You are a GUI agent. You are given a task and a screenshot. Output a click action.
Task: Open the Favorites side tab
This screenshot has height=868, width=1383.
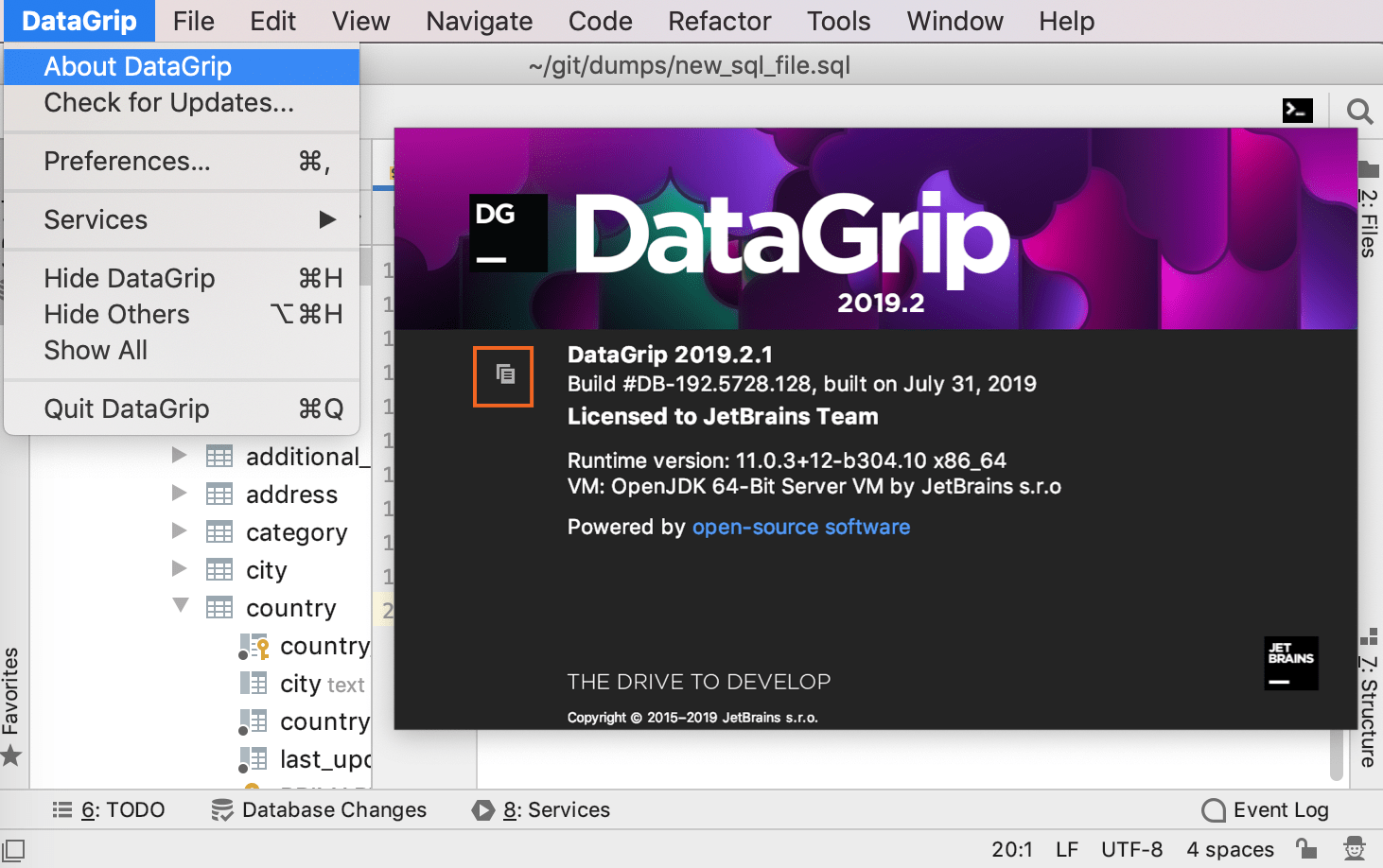pyautogui.click(x=11, y=705)
